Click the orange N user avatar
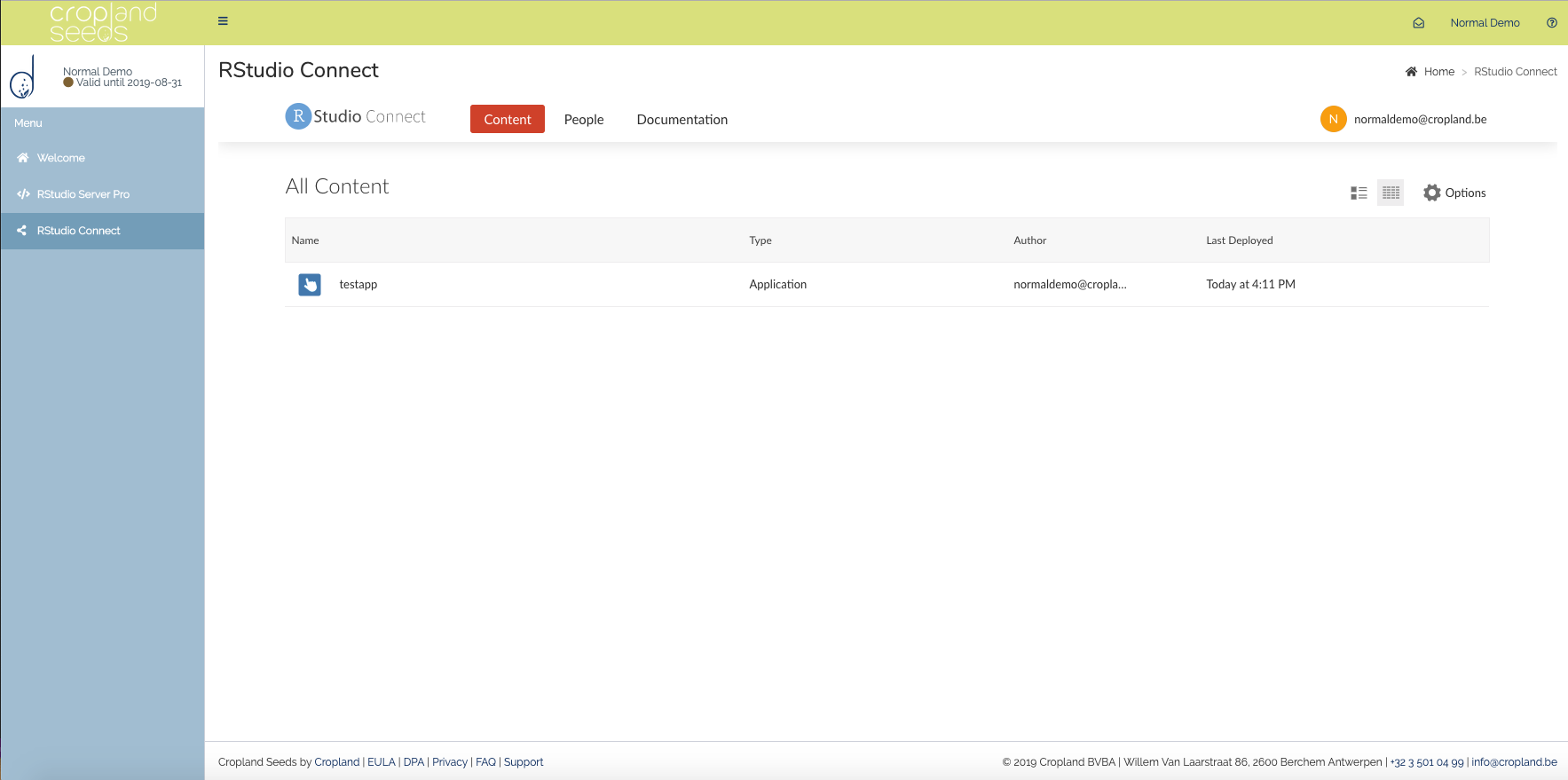The image size is (1568, 780). [1333, 119]
